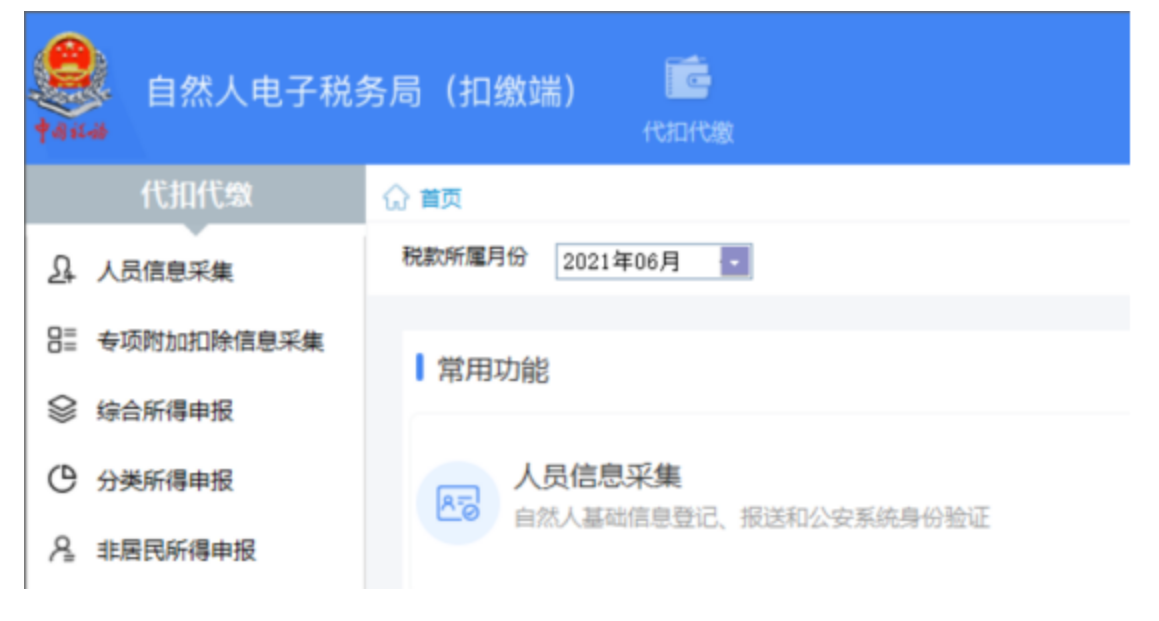The height and width of the screenshot is (621, 1159).
Task: Click the person icon for 人员信息采集 sidebar
Action: [61, 271]
